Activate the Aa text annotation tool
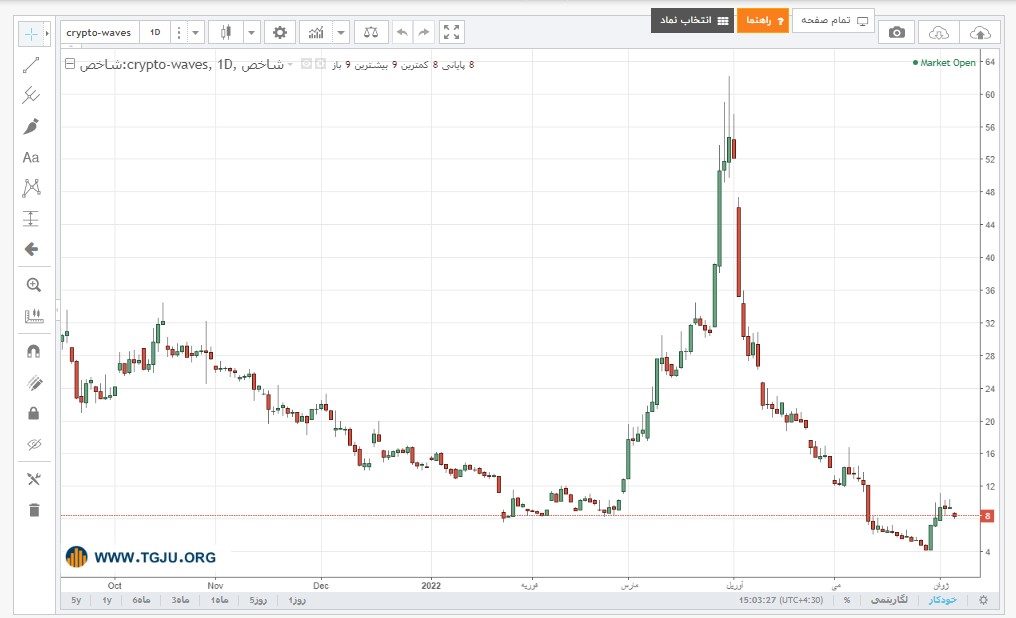Viewport: 1016px width, 618px height. (30, 157)
